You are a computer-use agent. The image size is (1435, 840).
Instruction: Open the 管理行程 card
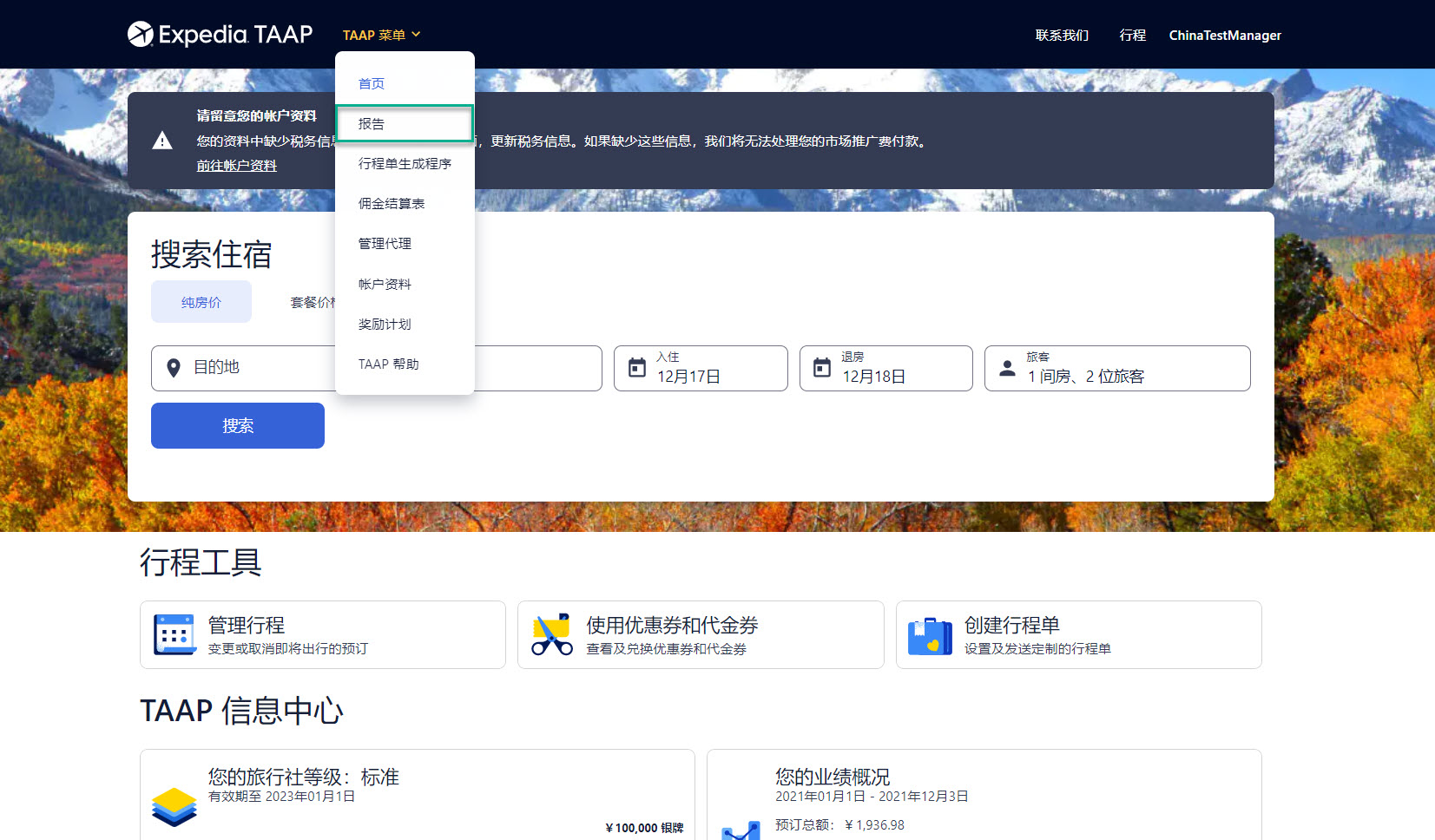[x=323, y=634]
